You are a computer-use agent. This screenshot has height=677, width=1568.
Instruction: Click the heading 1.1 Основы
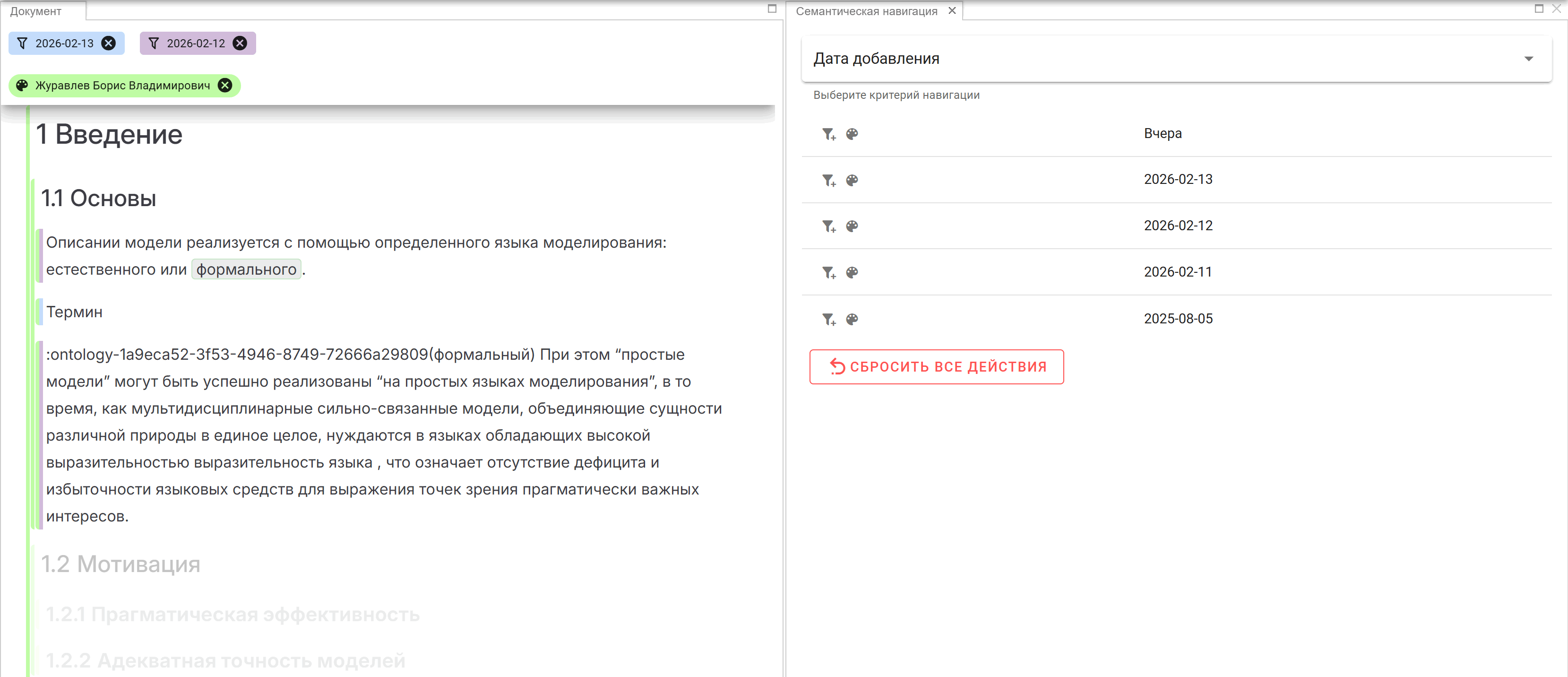[x=99, y=199]
